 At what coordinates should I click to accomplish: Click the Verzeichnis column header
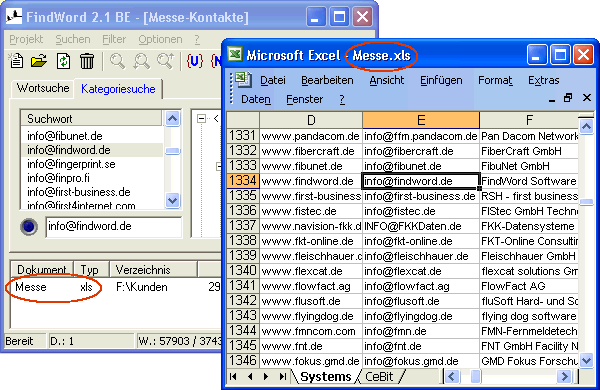[153, 269]
